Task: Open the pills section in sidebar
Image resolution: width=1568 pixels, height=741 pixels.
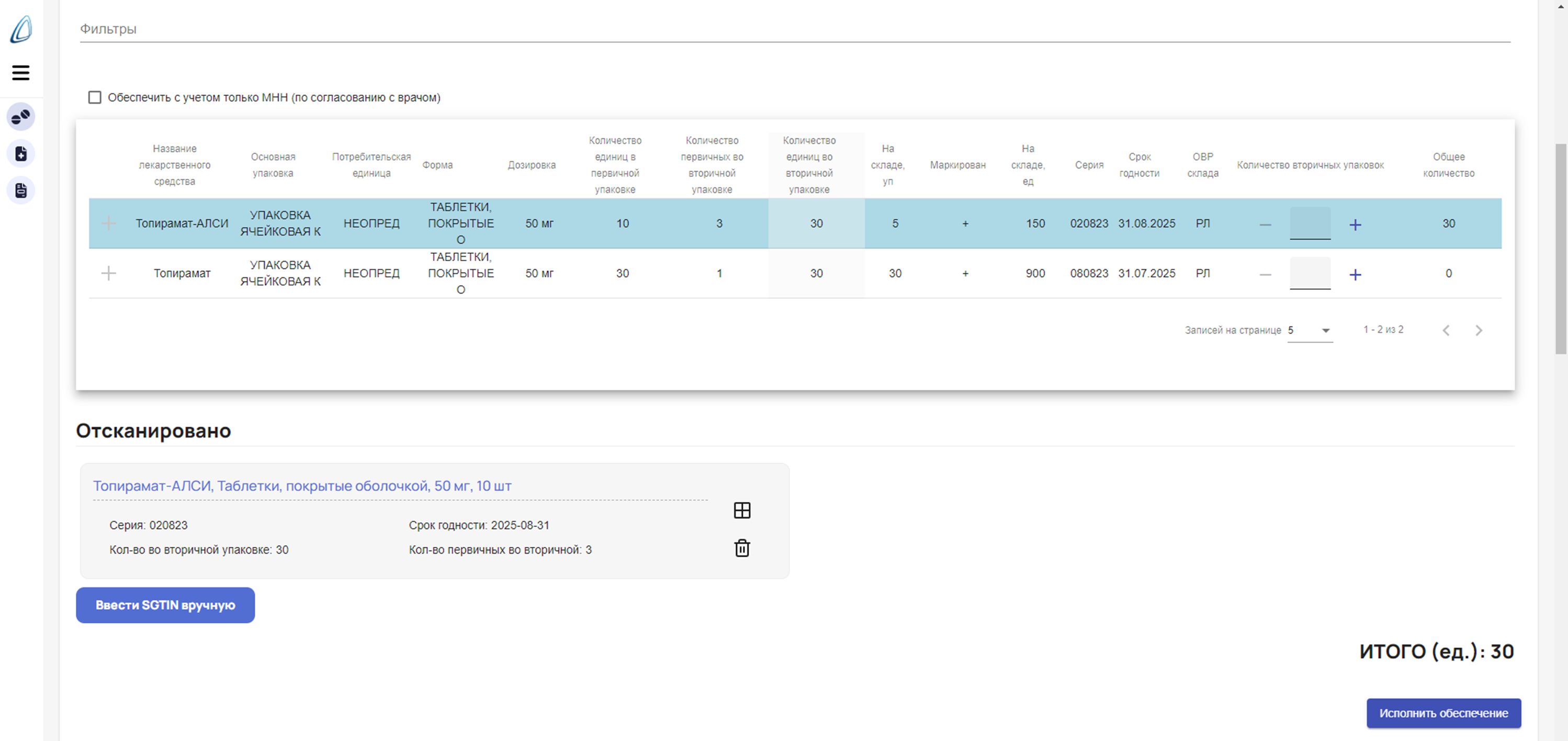Action: point(21,116)
